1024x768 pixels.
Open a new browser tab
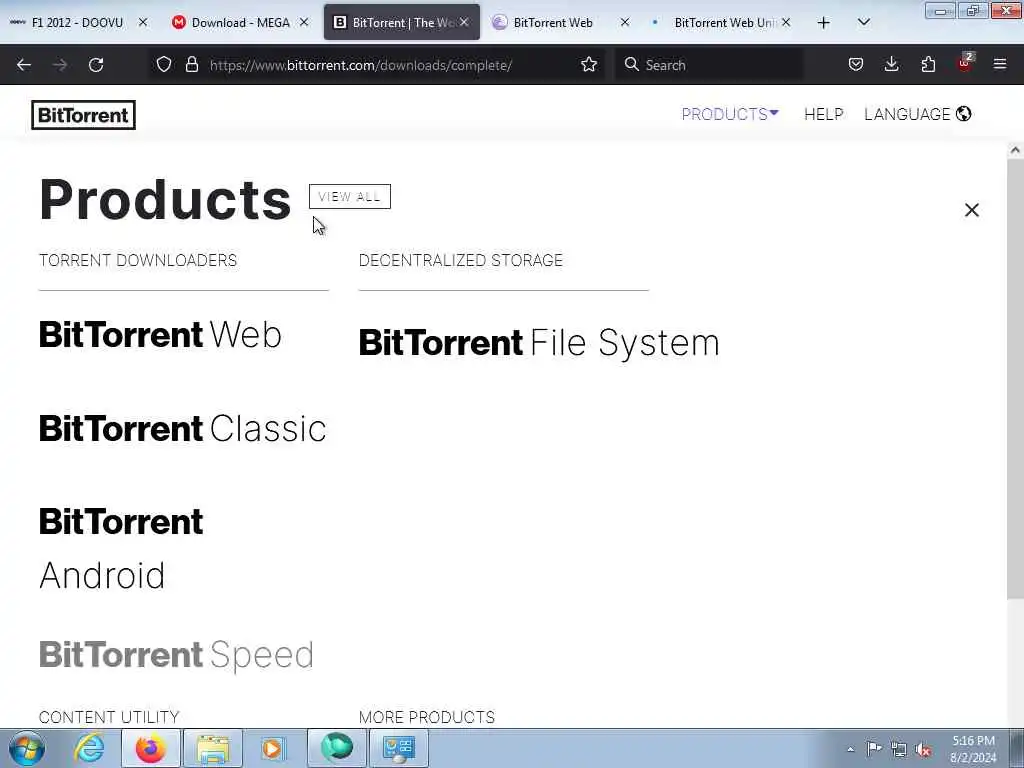coord(824,23)
